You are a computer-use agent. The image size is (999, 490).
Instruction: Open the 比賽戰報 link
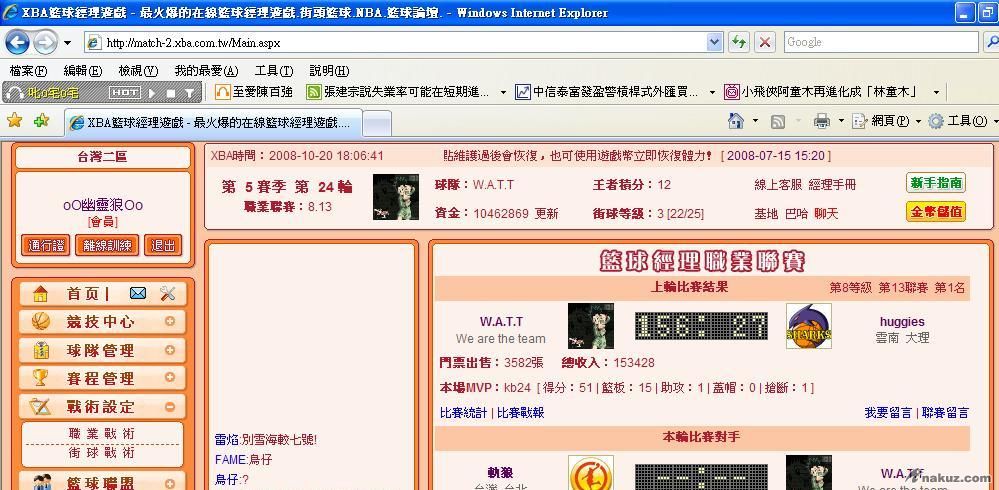pos(521,413)
